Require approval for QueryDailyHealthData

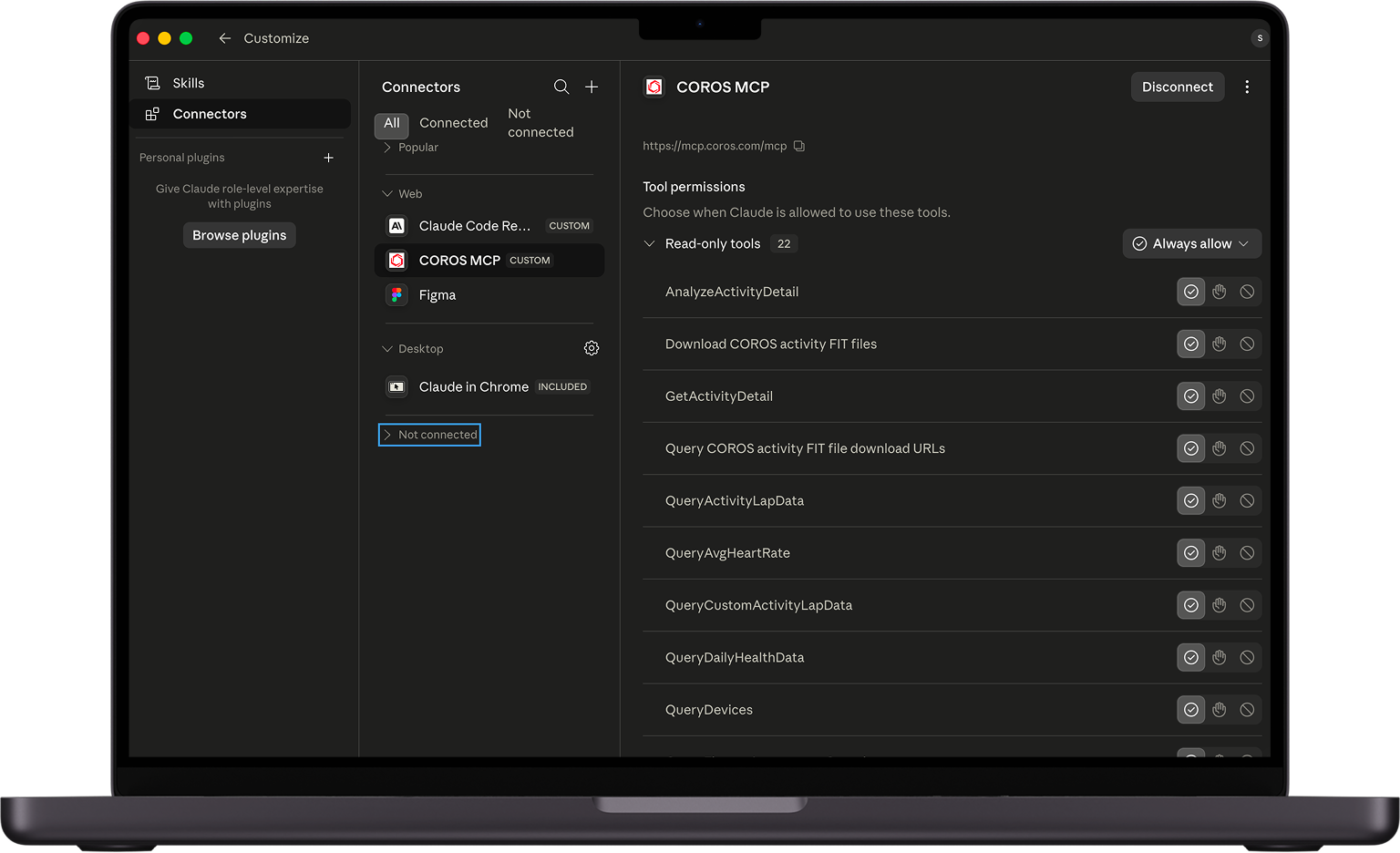coord(1220,657)
